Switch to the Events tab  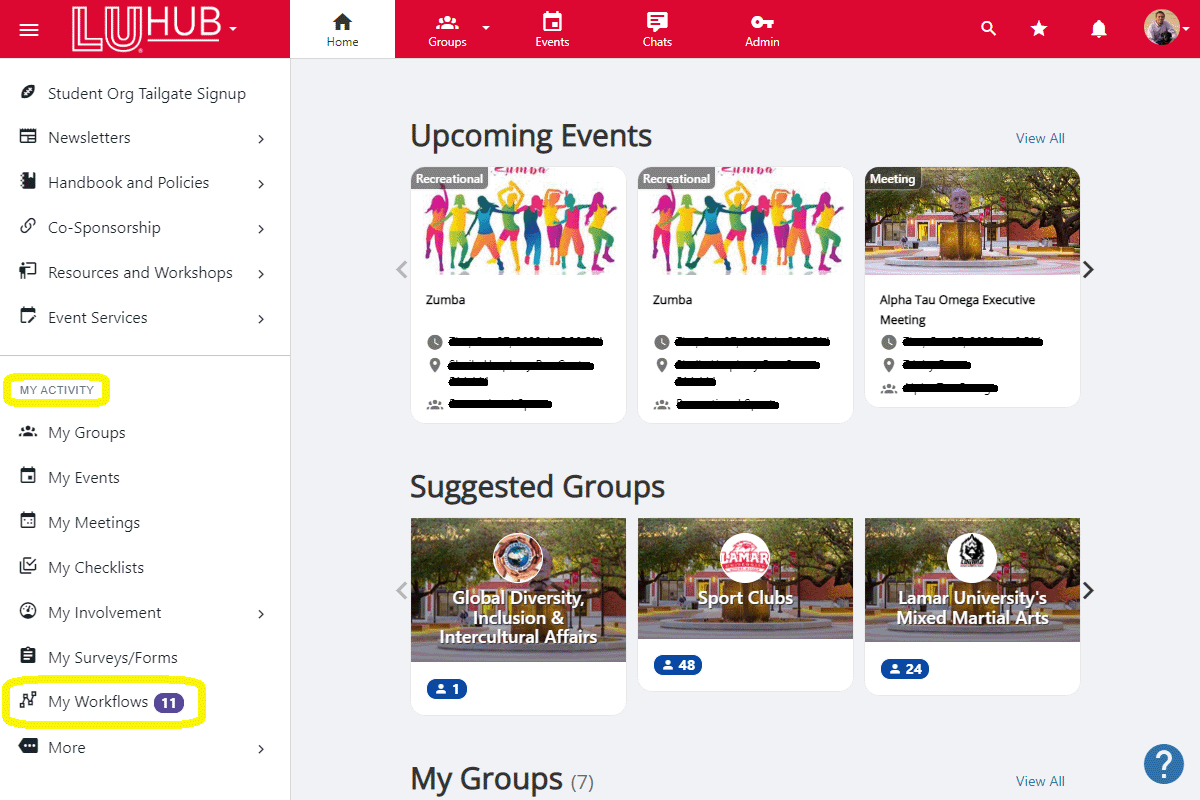pyautogui.click(x=552, y=29)
